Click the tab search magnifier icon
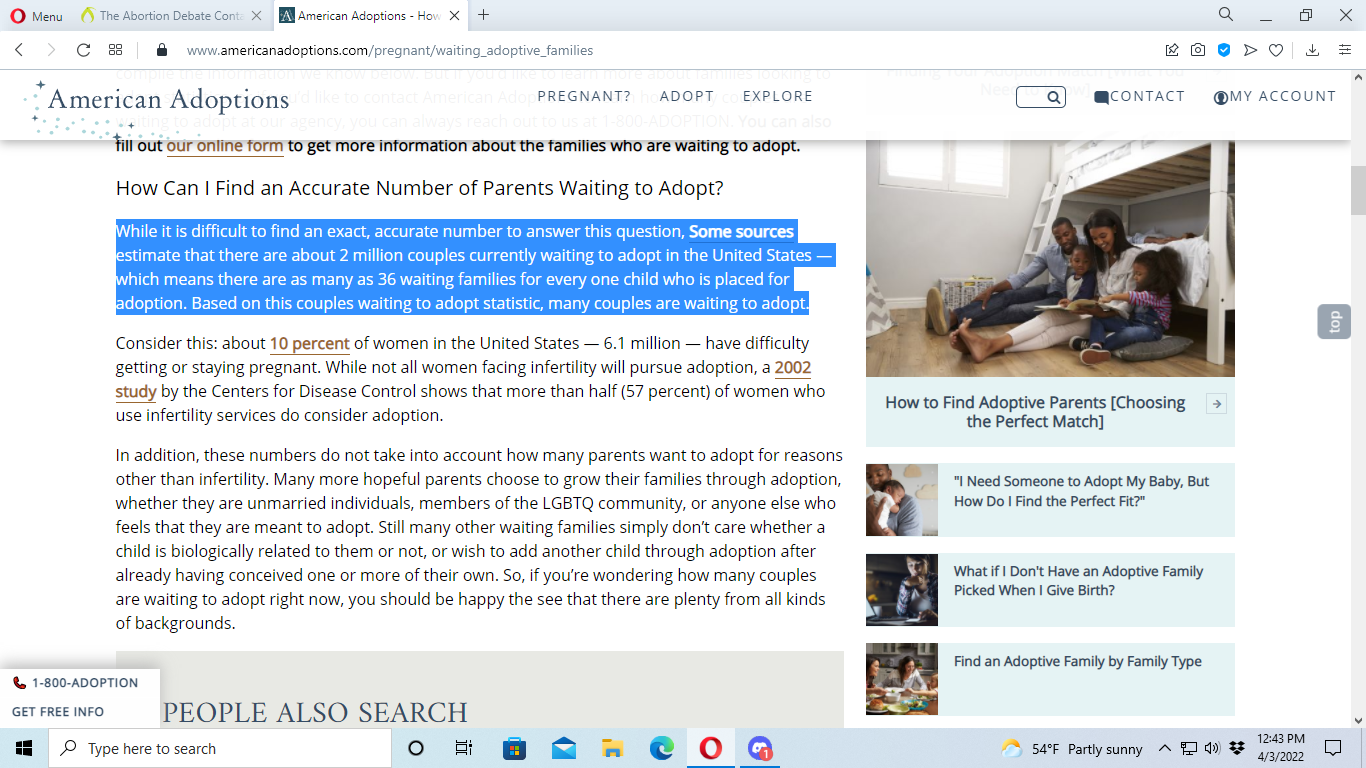Screen dimensions: 1366x768 1226,14
